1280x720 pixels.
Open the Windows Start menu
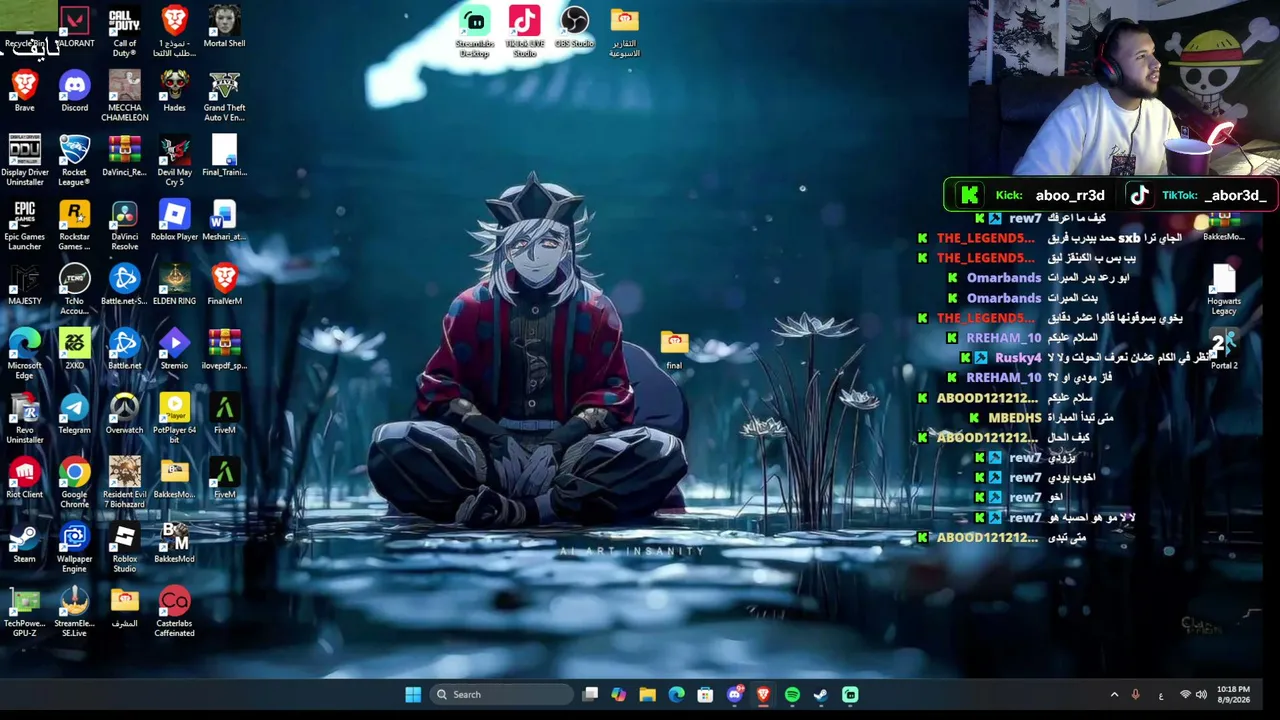click(413, 695)
